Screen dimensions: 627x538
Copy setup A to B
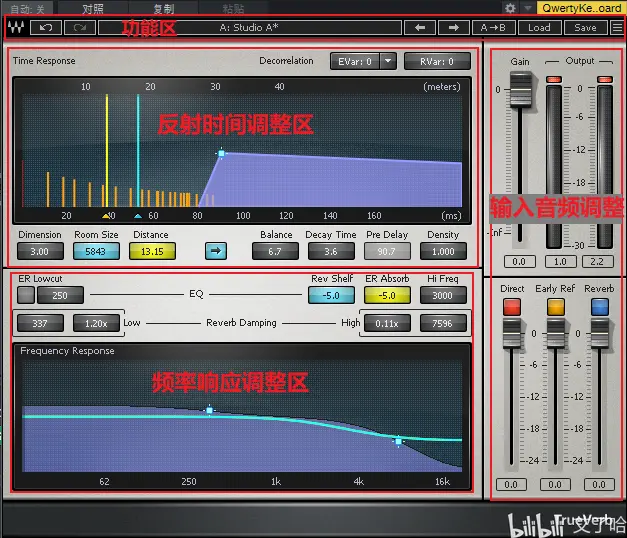point(493,28)
